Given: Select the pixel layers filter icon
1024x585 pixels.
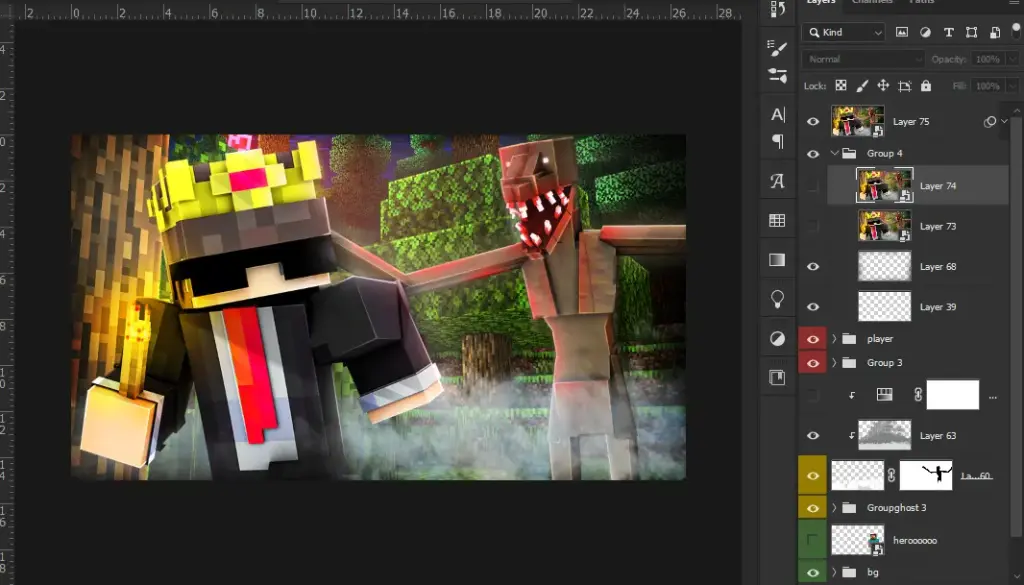Looking at the screenshot, I should 902,32.
